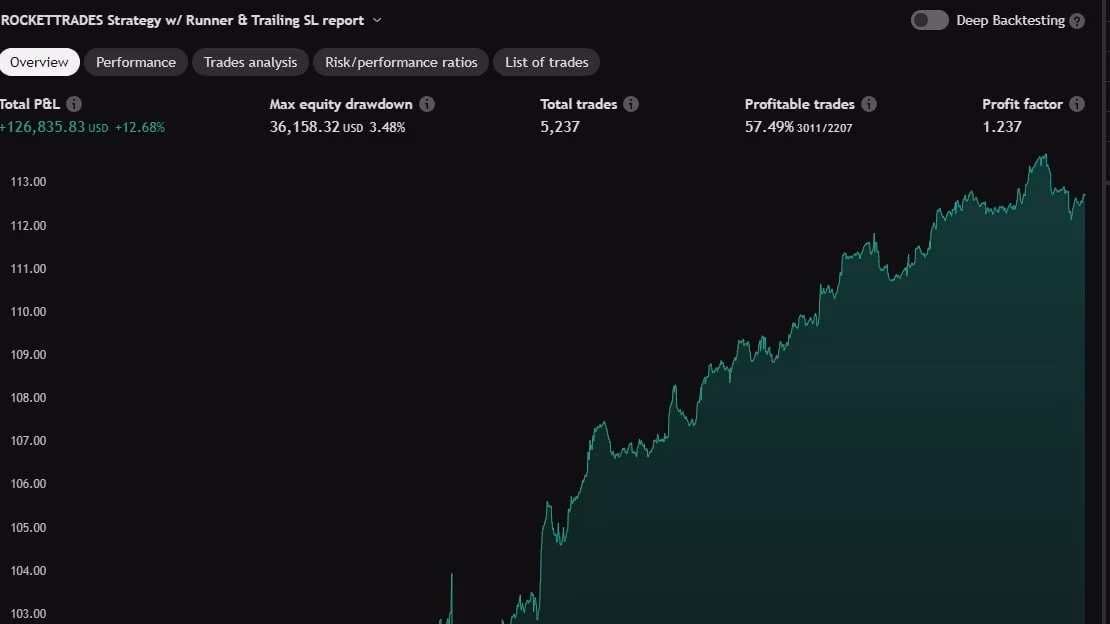
Task: Click the equity curve peak near 113.00
Action: [1045, 156]
